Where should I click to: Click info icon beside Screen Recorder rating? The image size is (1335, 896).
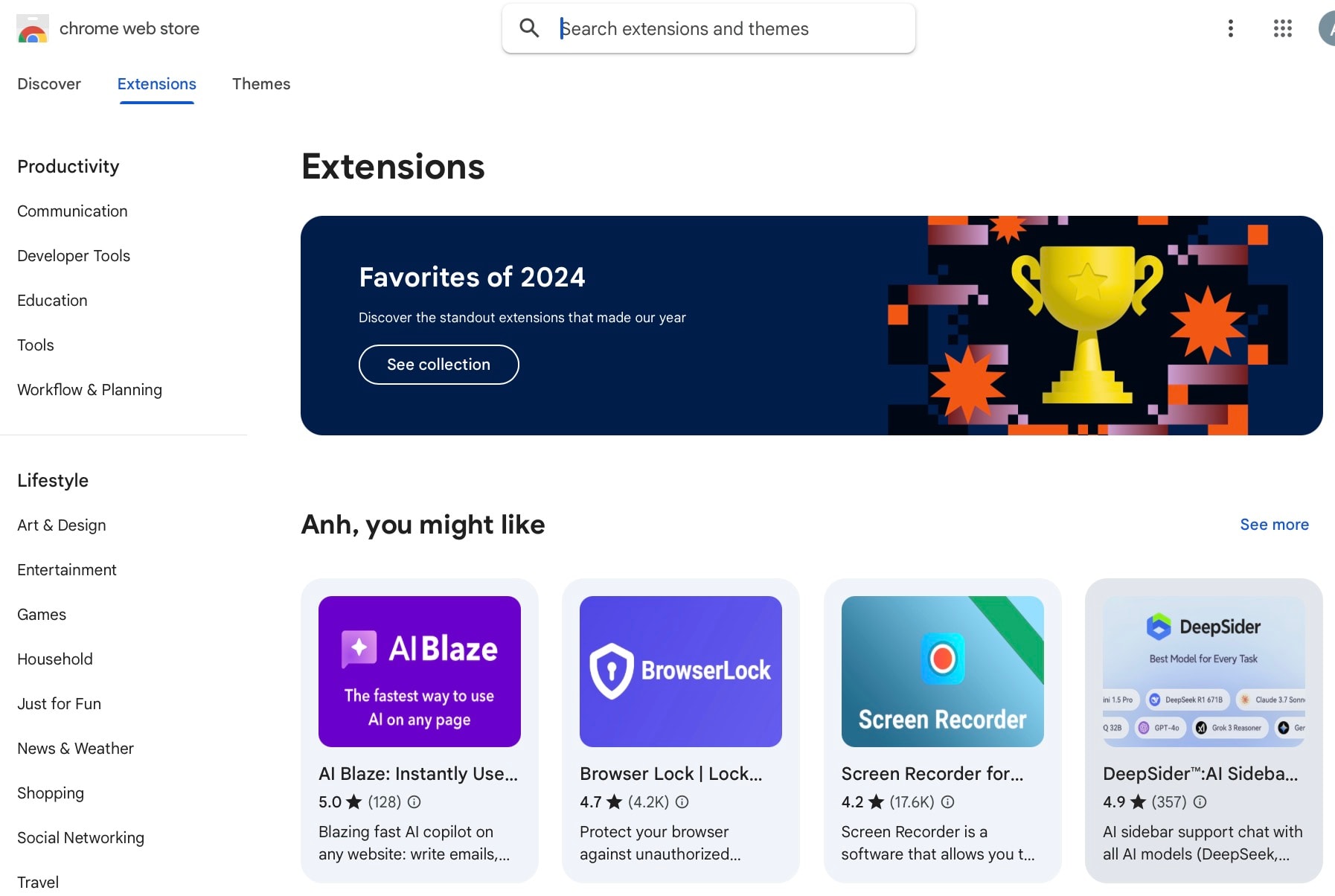(x=947, y=801)
